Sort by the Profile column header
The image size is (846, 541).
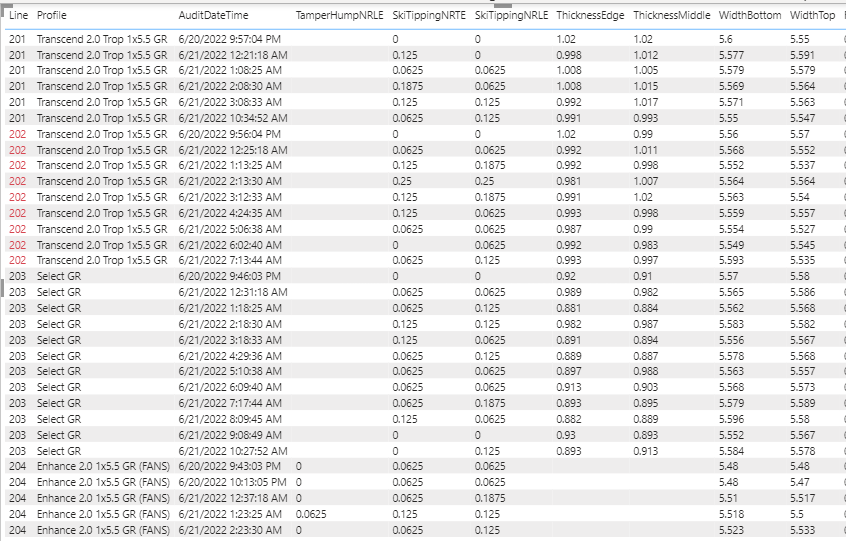(x=52, y=15)
